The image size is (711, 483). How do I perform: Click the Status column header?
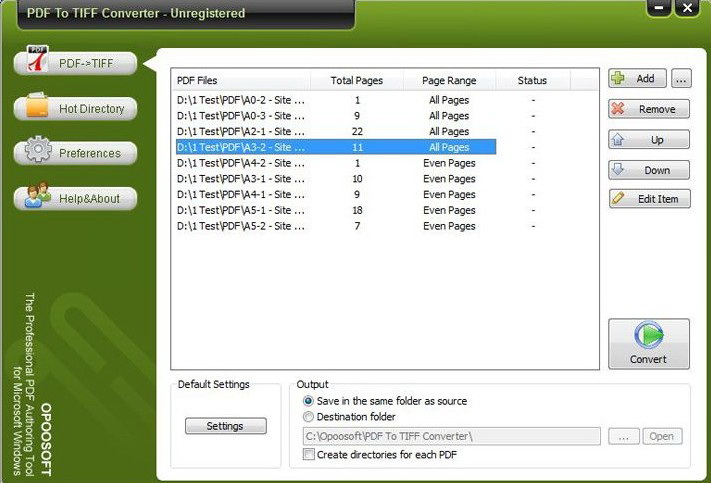pos(532,80)
